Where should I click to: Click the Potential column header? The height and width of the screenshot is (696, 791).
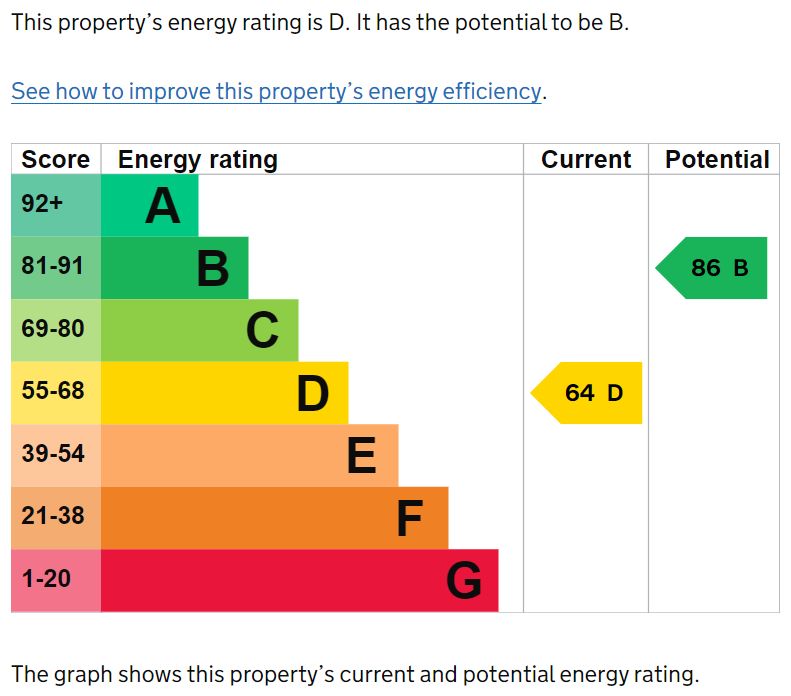tap(717, 160)
